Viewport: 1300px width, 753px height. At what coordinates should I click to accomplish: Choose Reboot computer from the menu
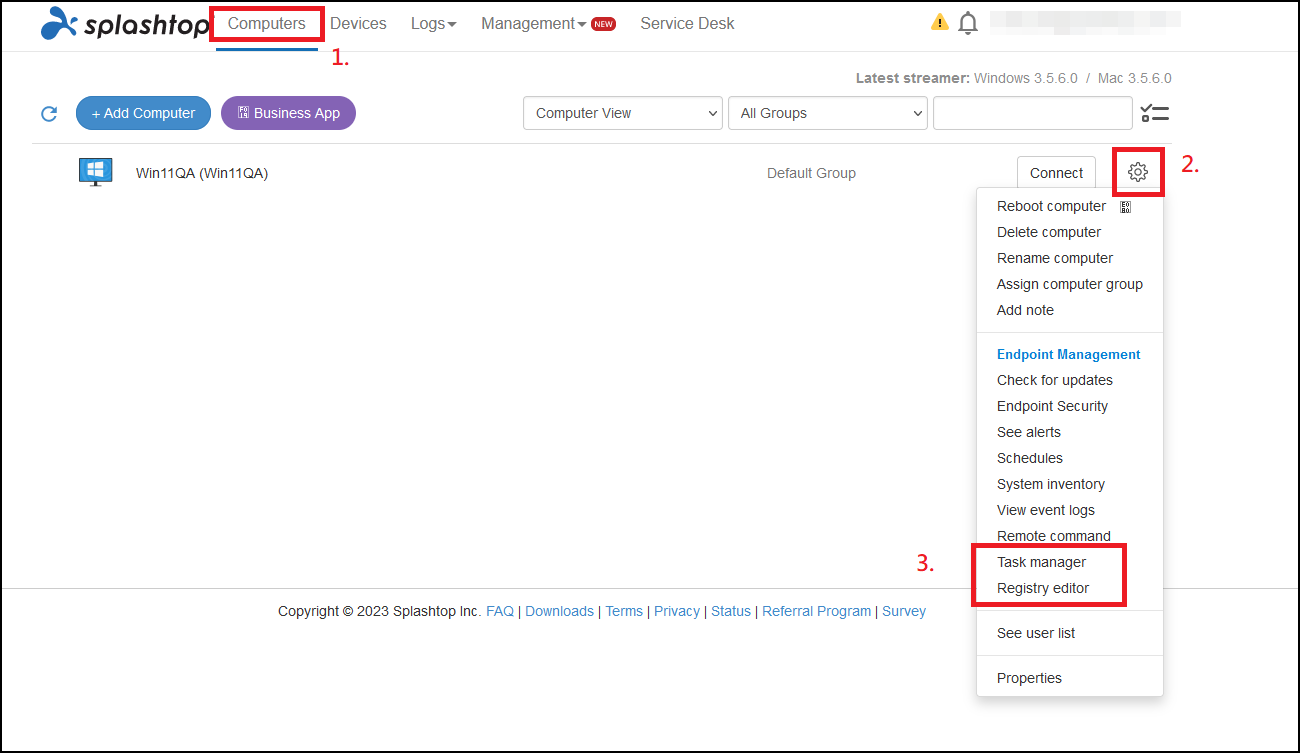pos(1051,206)
